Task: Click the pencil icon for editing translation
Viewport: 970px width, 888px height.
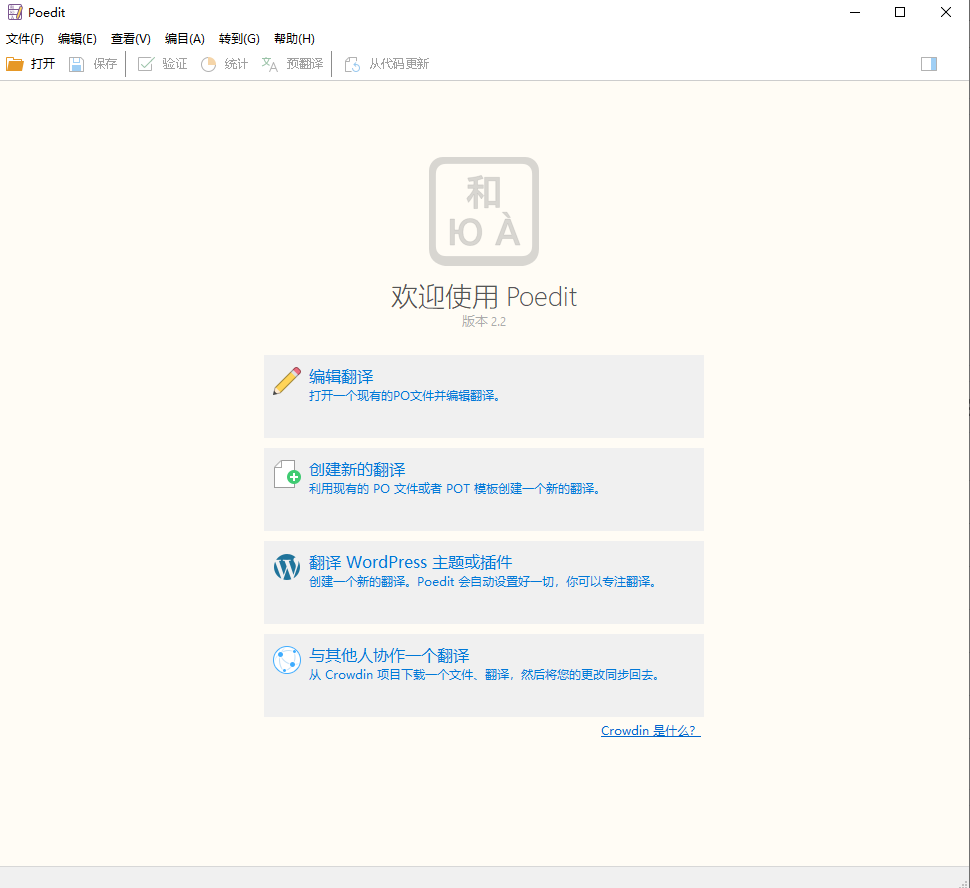Action: (287, 381)
